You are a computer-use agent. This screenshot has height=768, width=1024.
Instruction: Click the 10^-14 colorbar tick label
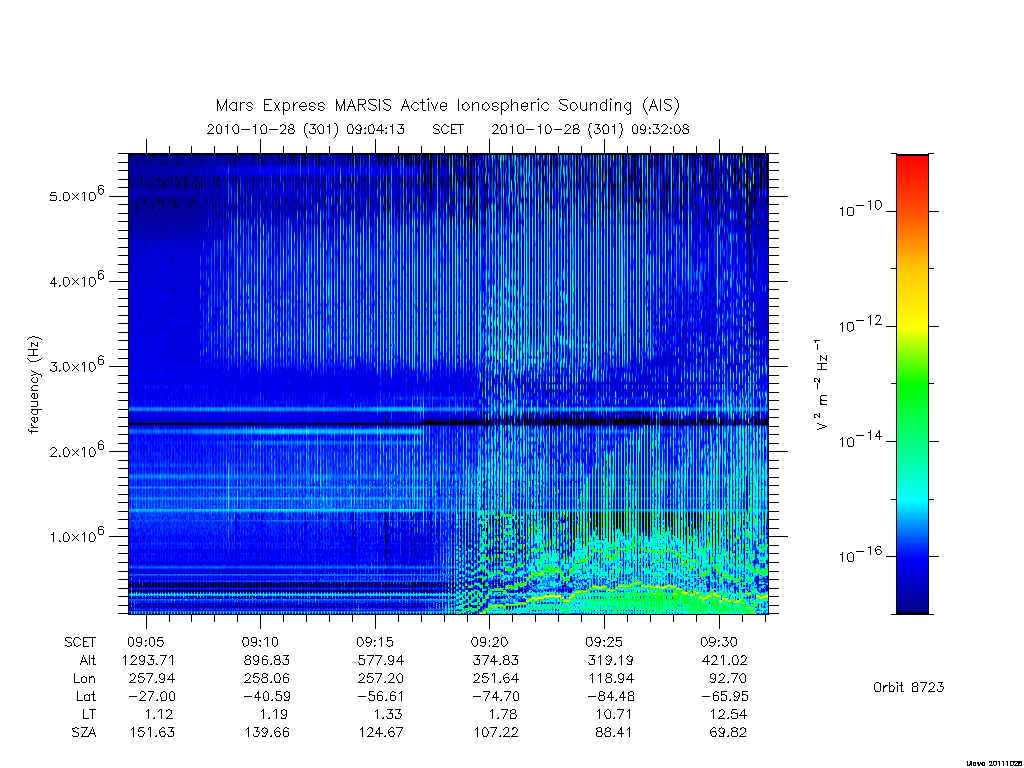point(860,440)
